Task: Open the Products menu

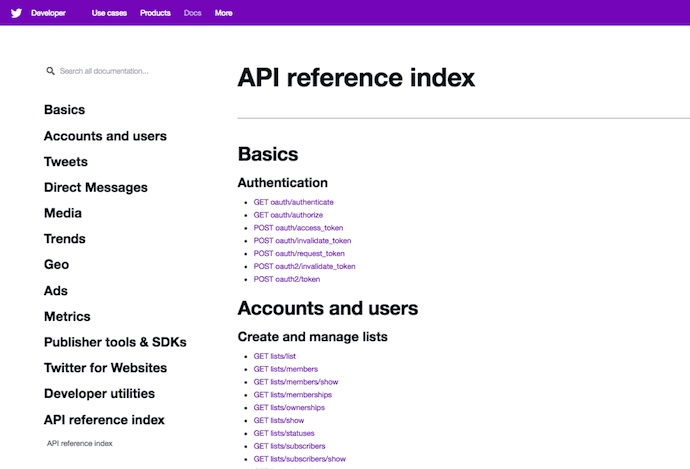Action: pyautogui.click(x=155, y=13)
